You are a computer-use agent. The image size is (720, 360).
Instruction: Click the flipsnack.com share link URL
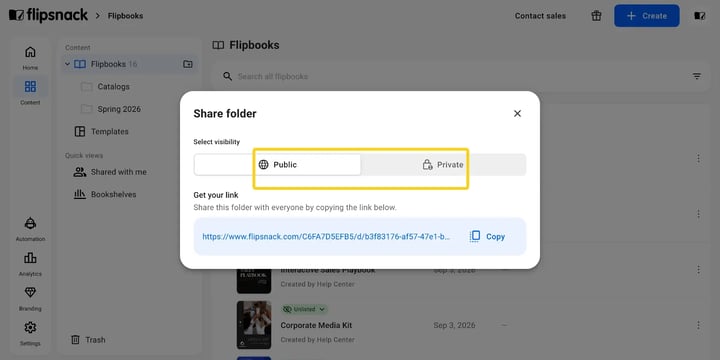pyautogui.click(x=326, y=236)
